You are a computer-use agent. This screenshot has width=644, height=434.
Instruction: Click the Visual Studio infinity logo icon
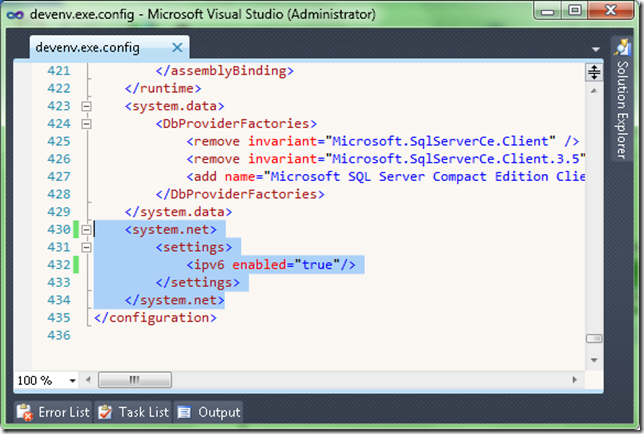click(x=15, y=15)
